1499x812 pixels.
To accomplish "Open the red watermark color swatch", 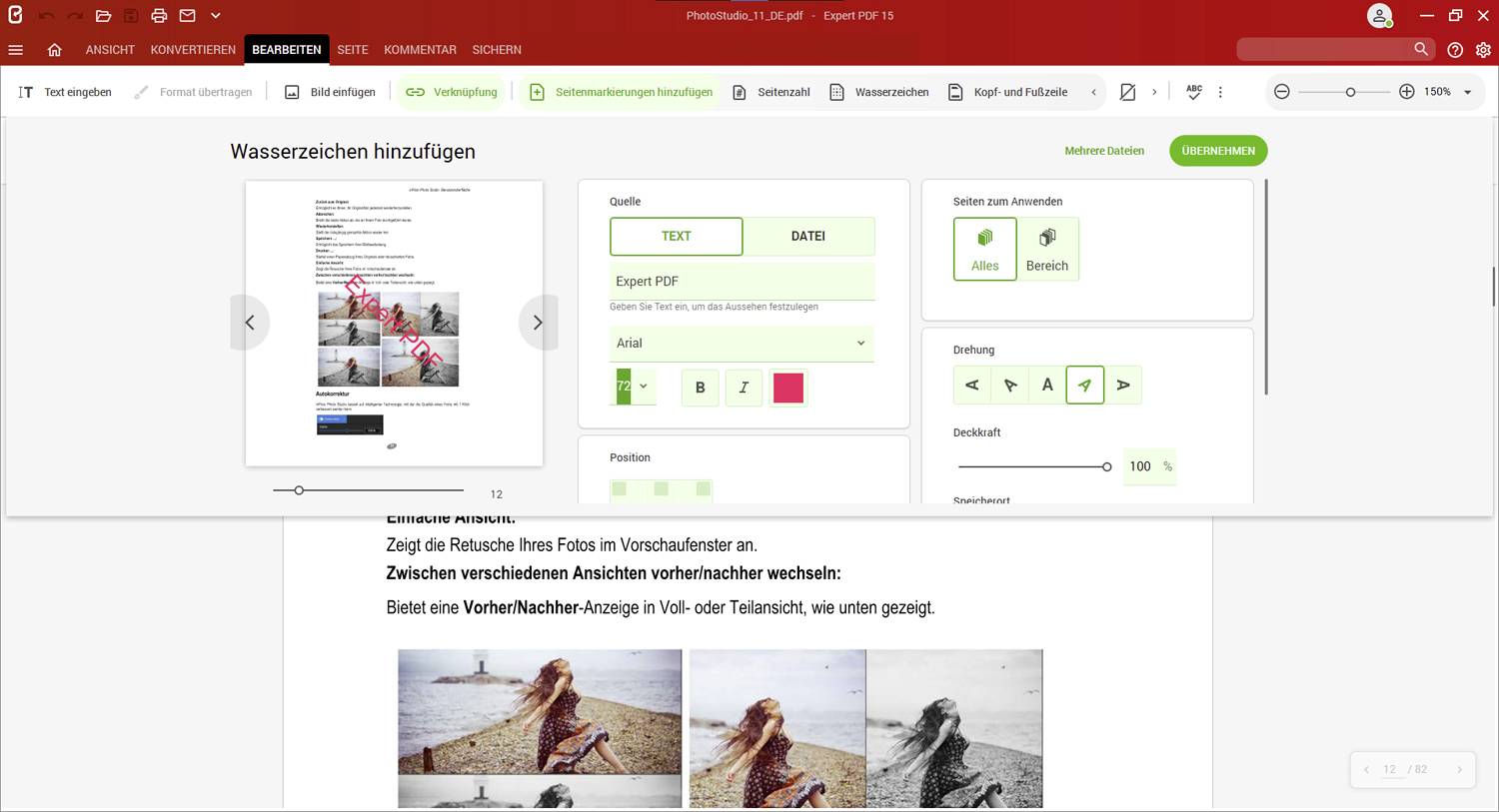I will pyautogui.click(x=787, y=388).
